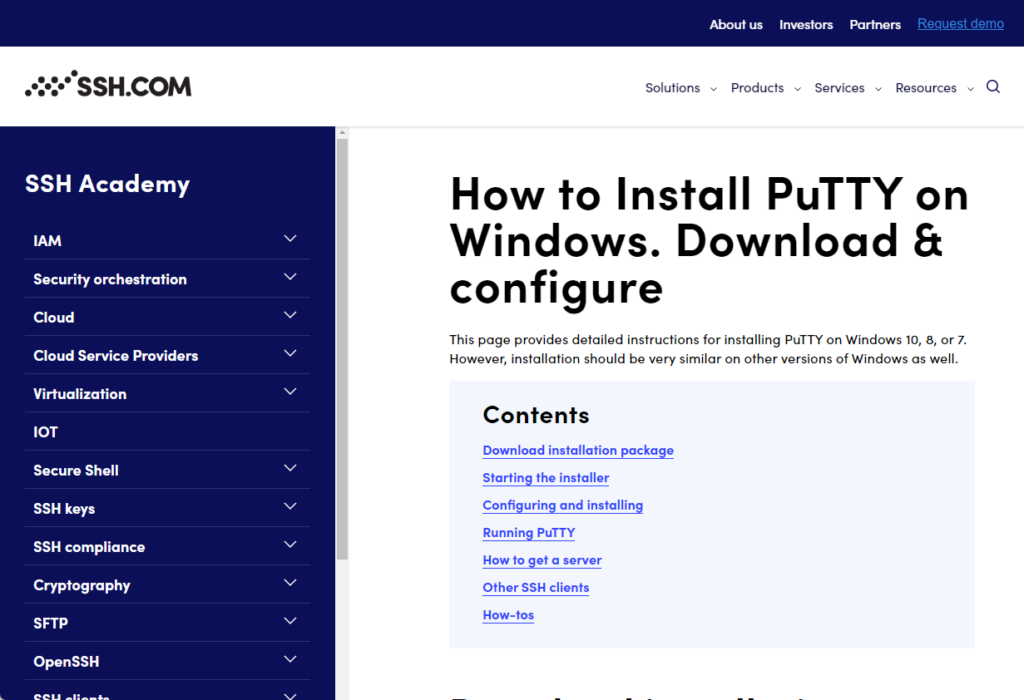Expand the Security orchestration chevron

[x=290, y=277]
